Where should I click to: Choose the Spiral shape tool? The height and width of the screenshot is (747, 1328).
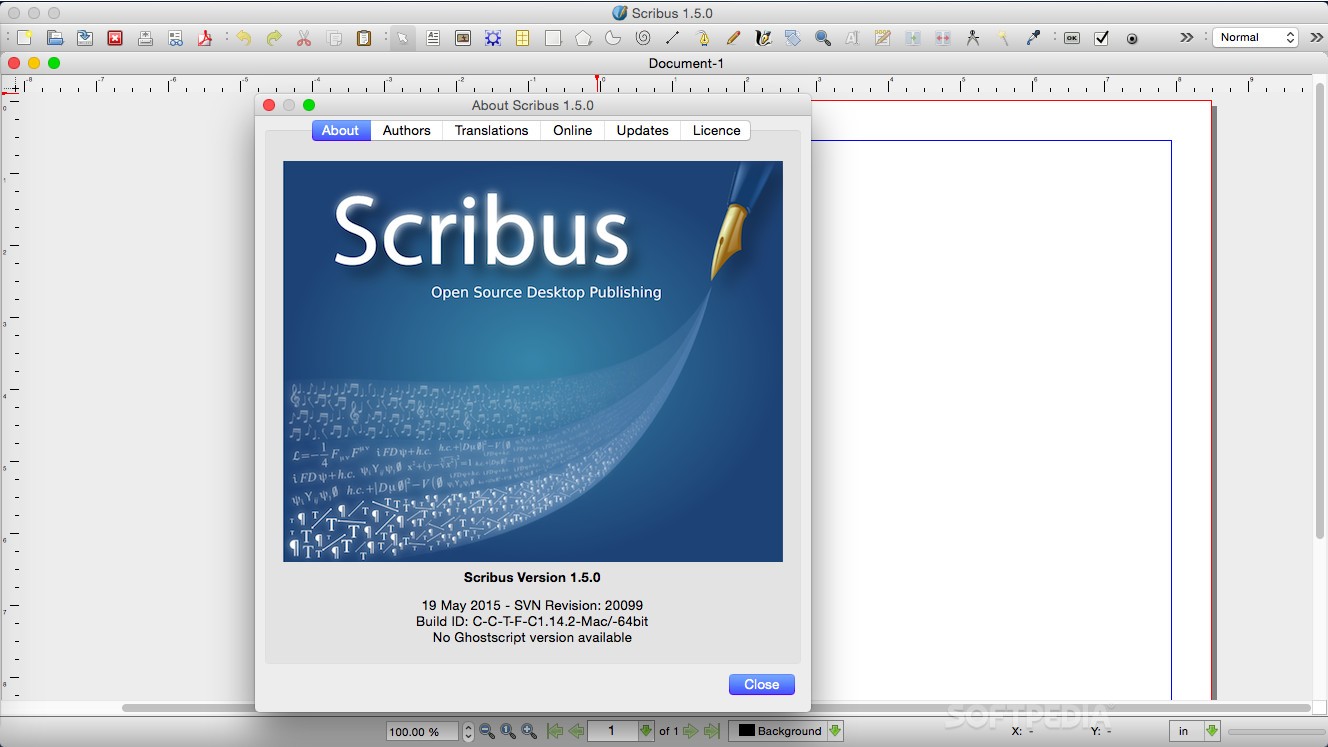[x=643, y=38]
